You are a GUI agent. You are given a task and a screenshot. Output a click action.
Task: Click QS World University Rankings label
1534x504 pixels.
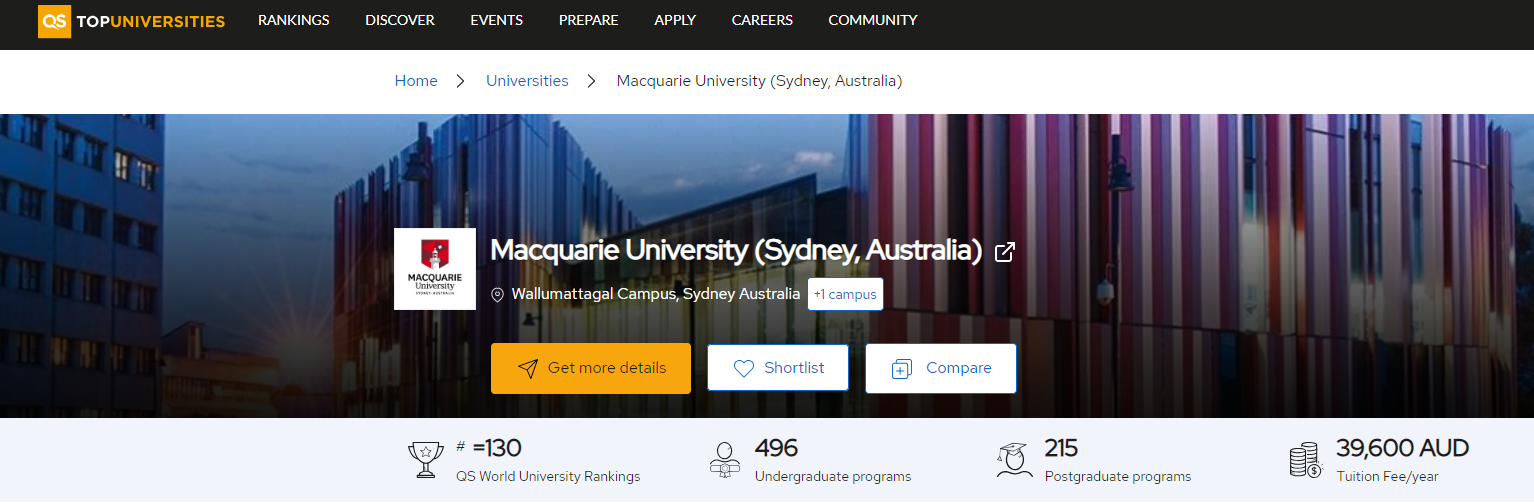pos(548,477)
